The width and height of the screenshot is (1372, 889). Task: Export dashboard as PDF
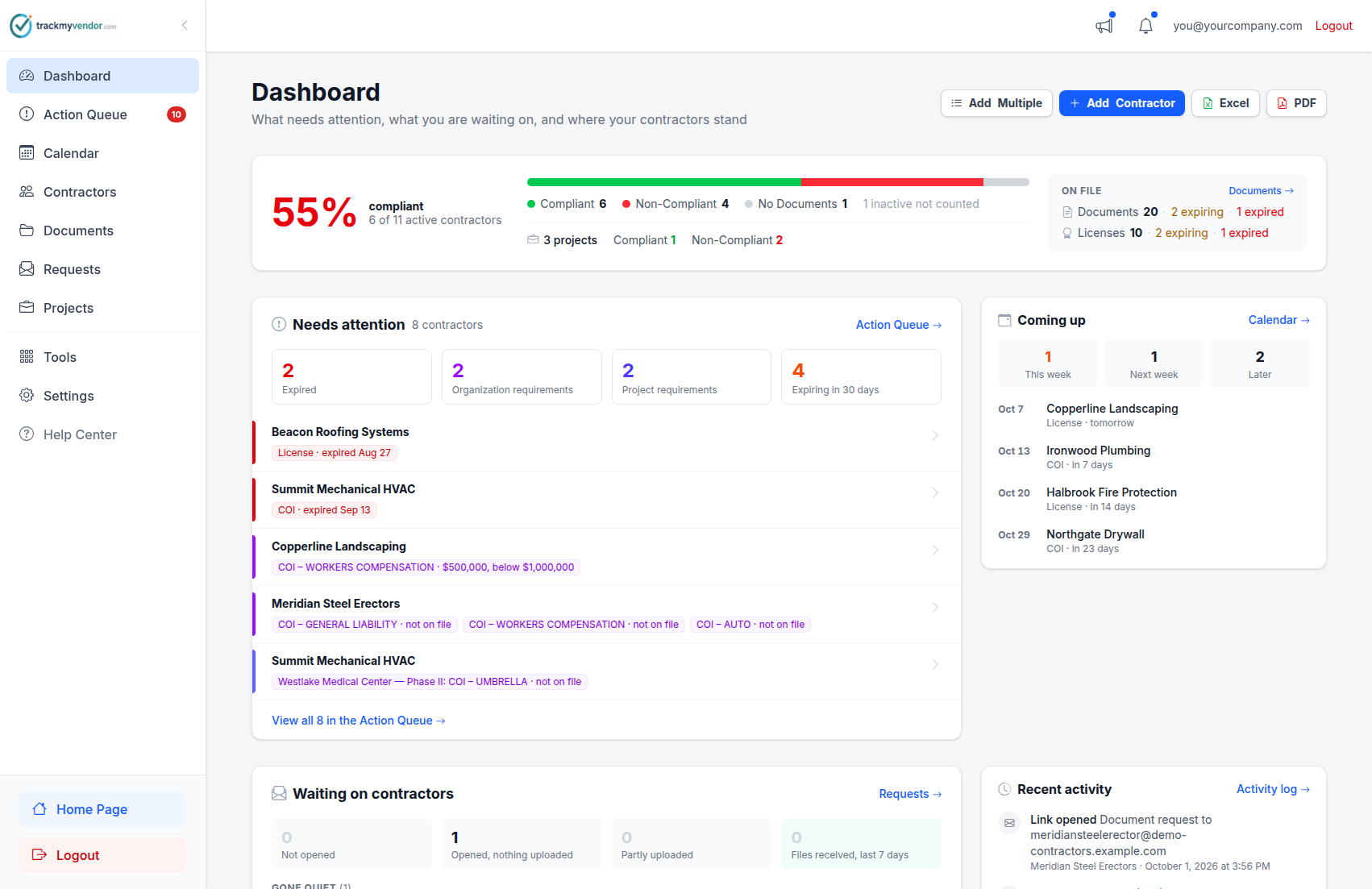1296,103
